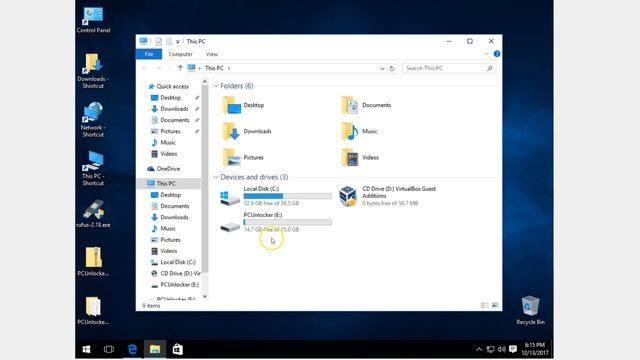Show hidden system tray icons
Viewport: 640px width, 360px height.
pos(479,349)
